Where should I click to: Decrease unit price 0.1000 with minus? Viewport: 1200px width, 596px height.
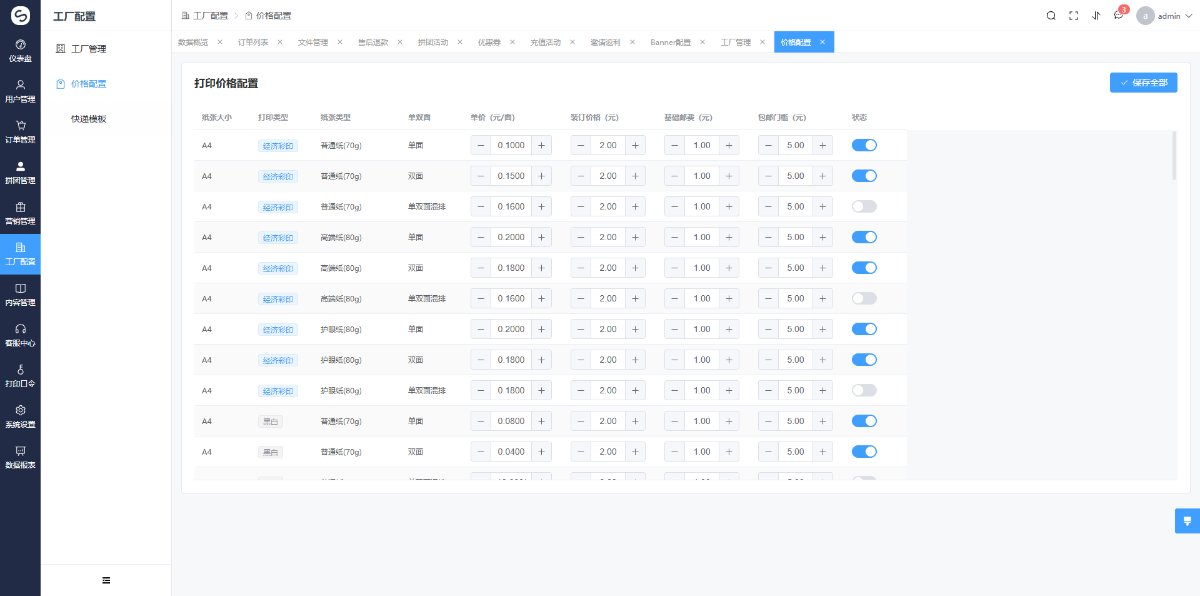[481, 145]
